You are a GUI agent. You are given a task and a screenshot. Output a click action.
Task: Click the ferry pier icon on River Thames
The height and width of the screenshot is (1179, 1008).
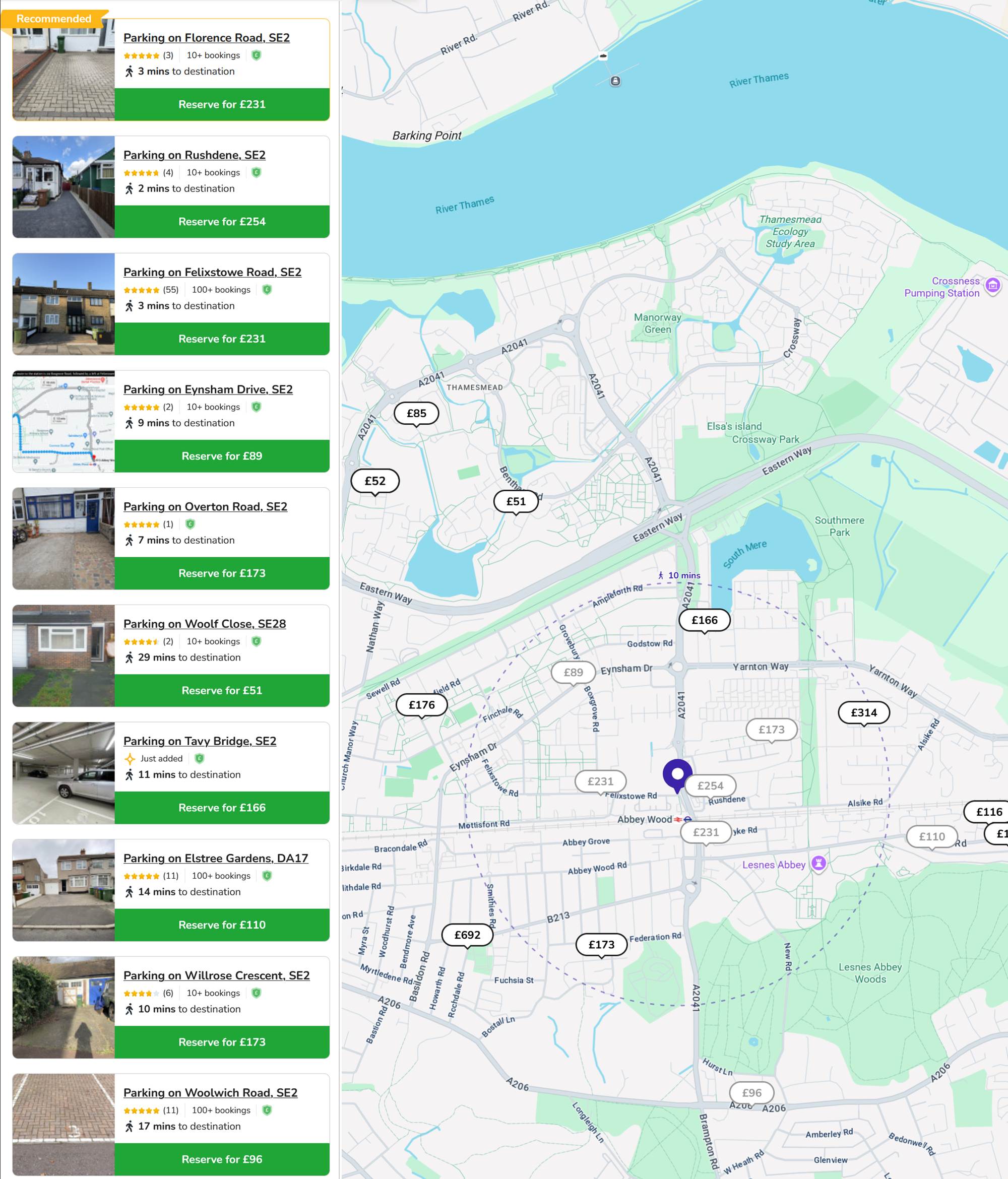[x=615, y=81]
